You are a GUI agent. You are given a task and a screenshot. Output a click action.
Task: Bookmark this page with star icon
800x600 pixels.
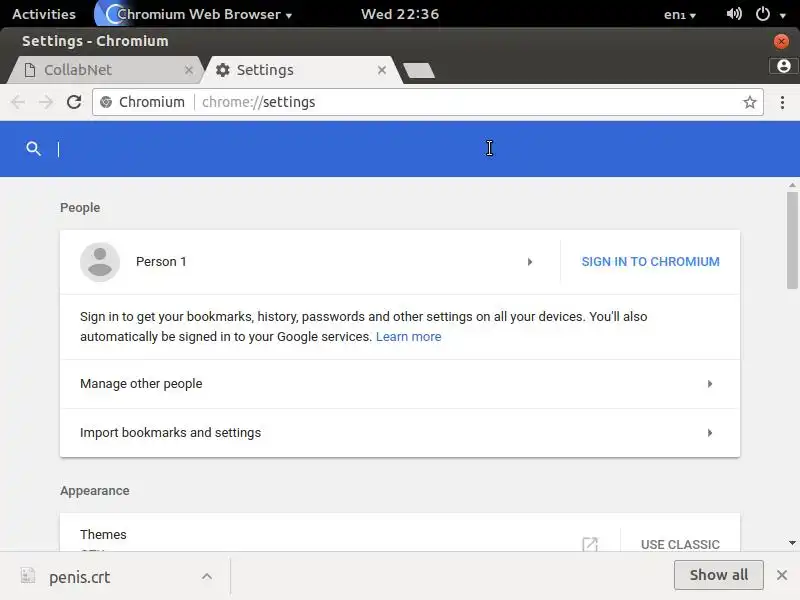749,102
